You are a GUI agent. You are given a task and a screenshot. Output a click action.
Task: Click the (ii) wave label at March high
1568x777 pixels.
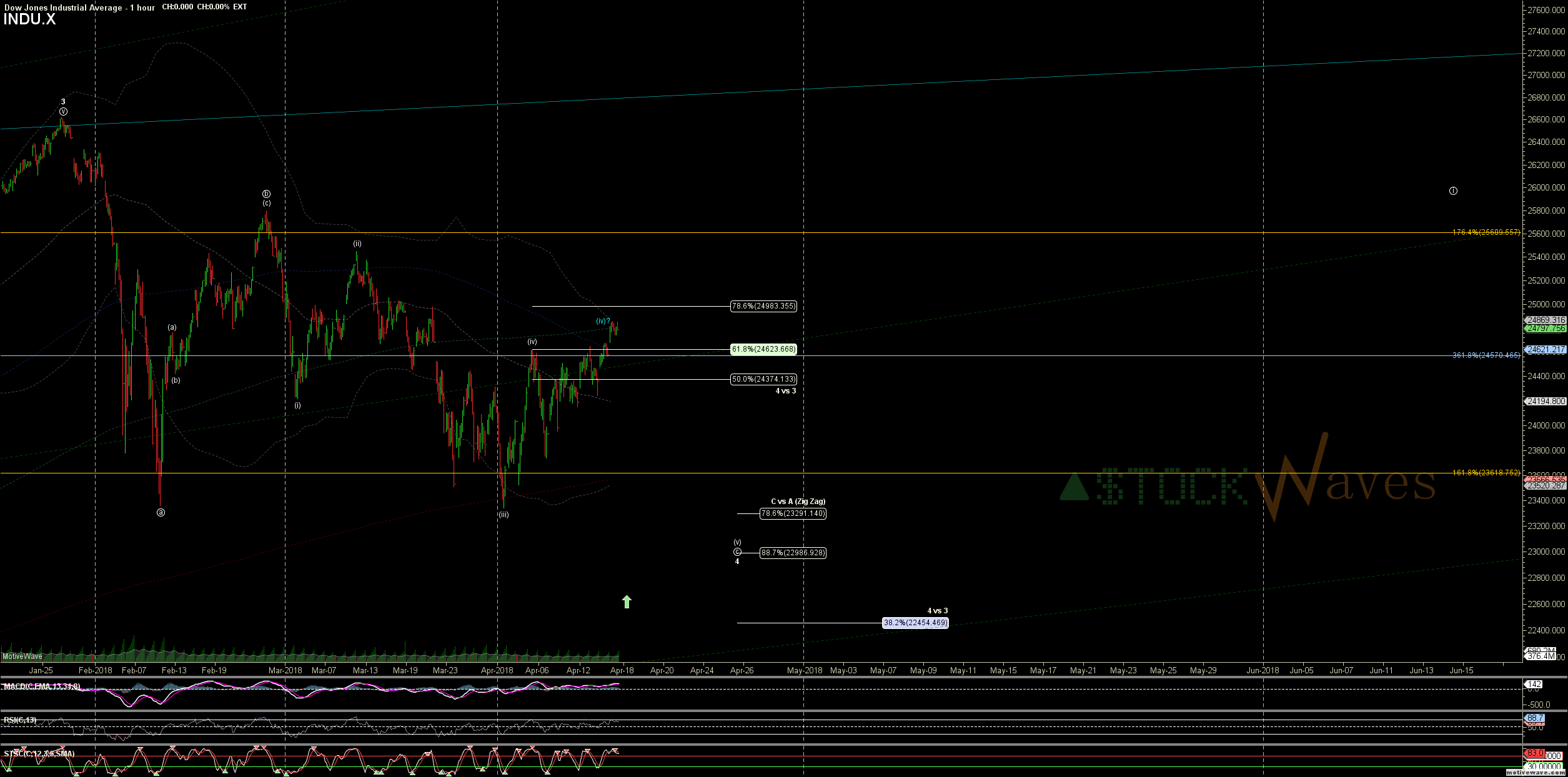coord(357,244)
